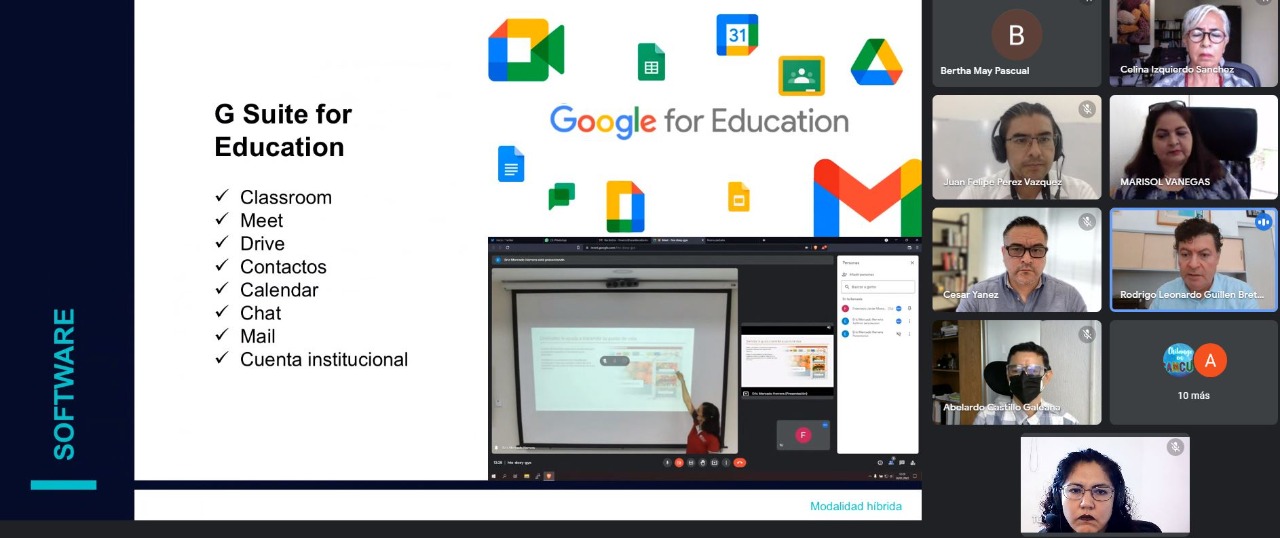Click the yellow Google Slides icon

point(738,196)
